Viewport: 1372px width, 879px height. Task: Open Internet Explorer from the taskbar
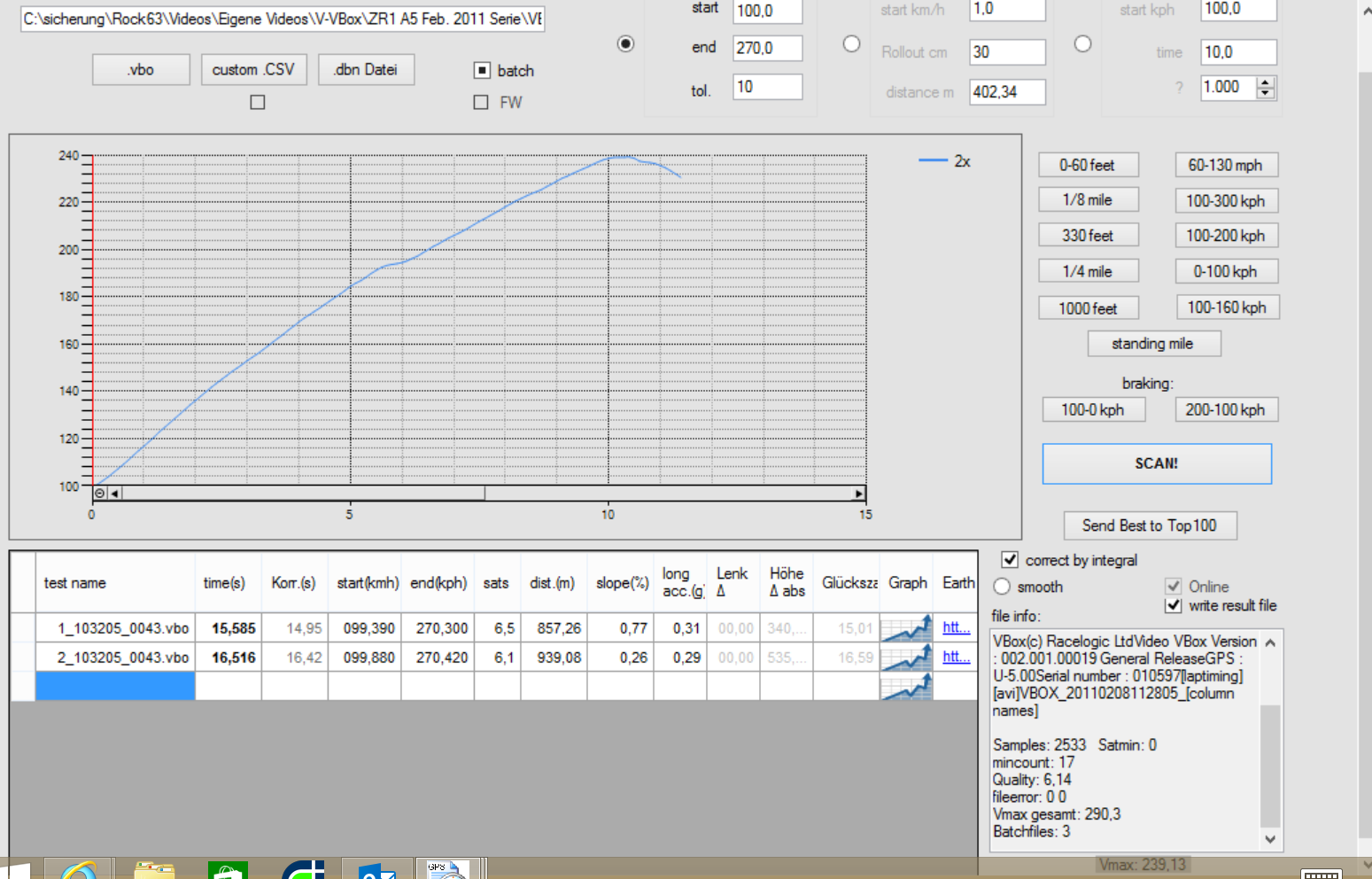coord(78,870)
